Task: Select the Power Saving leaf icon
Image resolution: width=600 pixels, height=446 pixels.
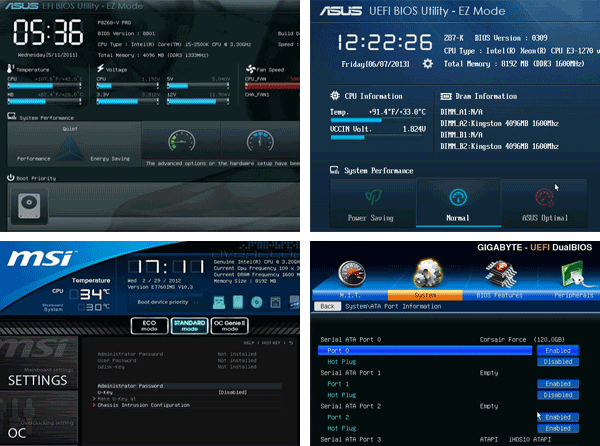Action: click(372, 199)
